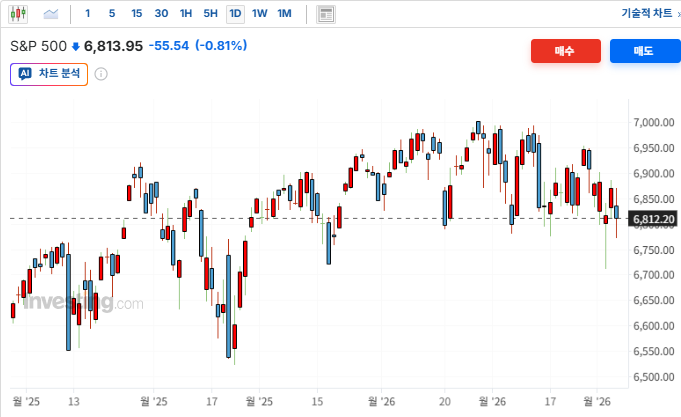Click the 6,750.00 axis label
The image size is (681, 417).
coord(654,250)
